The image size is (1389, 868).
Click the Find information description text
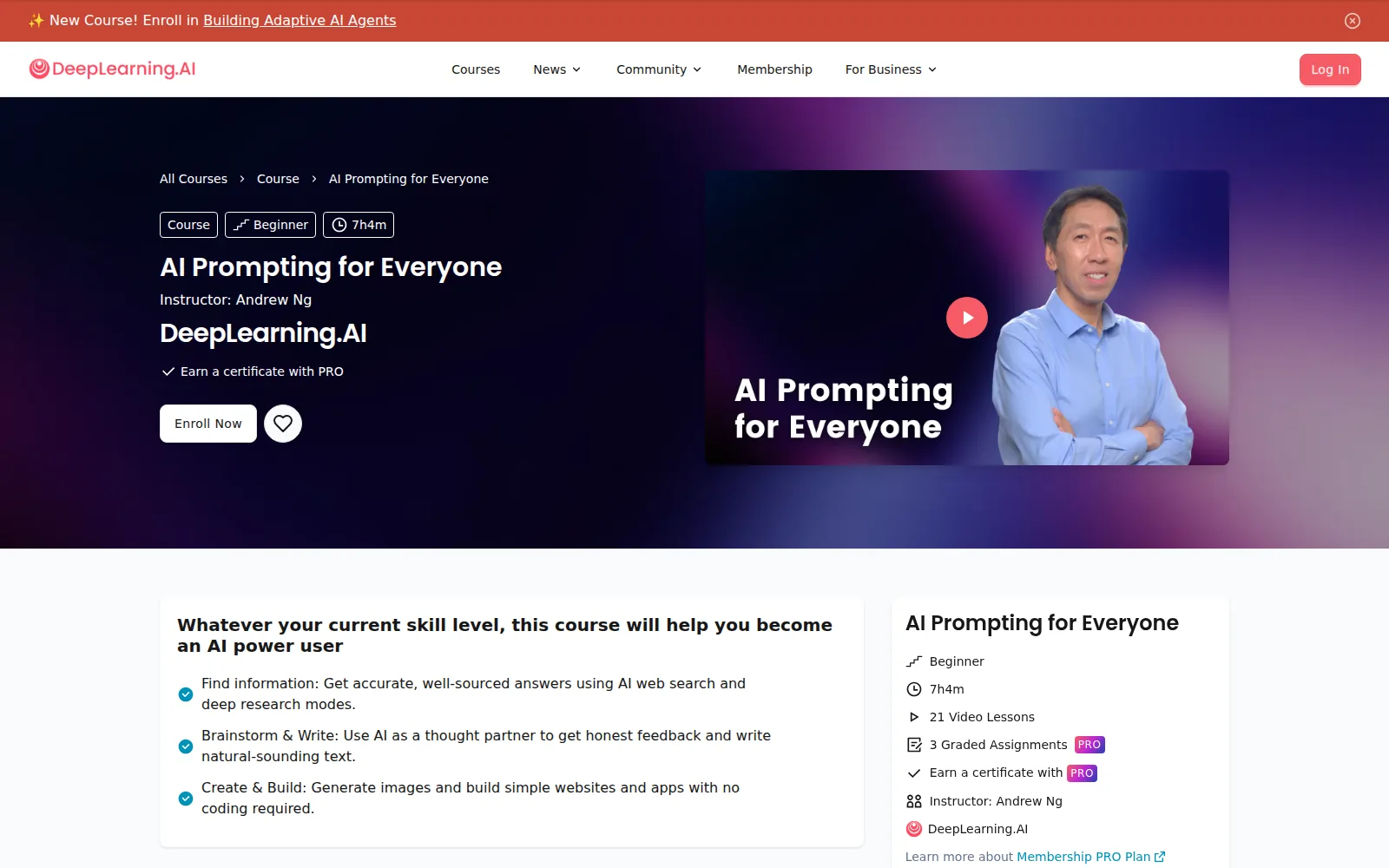click(473, 694)
